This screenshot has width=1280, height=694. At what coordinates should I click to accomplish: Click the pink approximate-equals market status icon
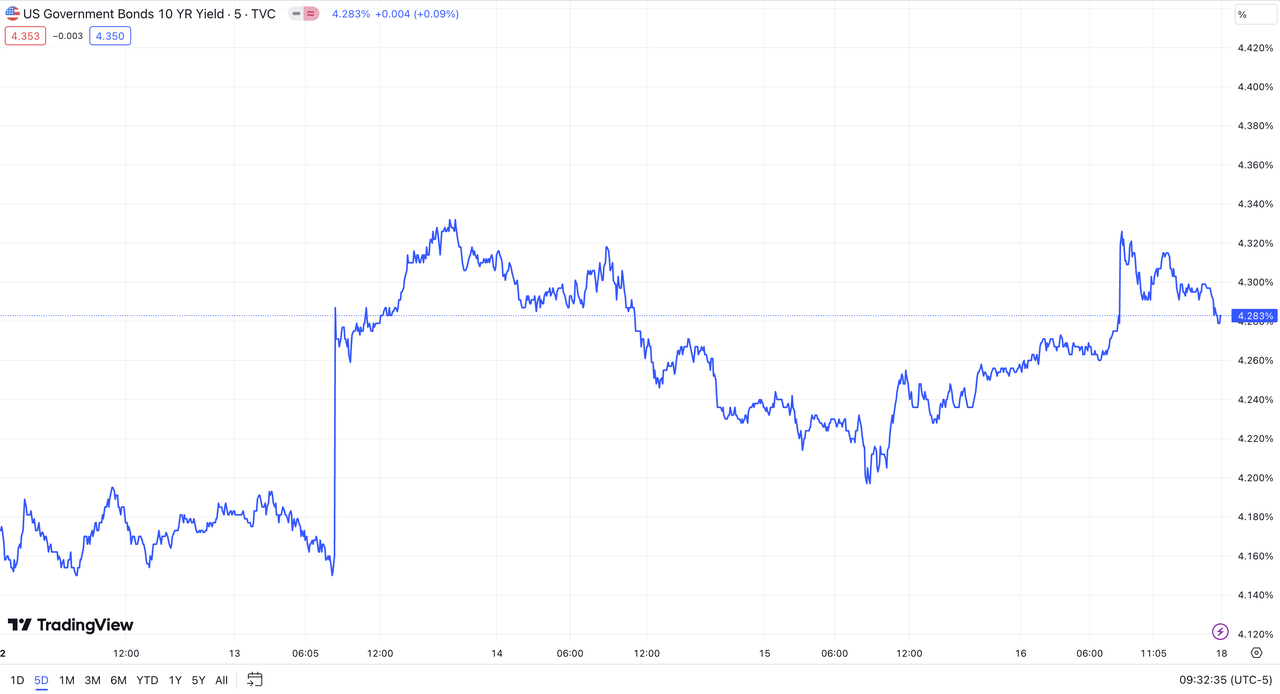[x=312, y=14]
